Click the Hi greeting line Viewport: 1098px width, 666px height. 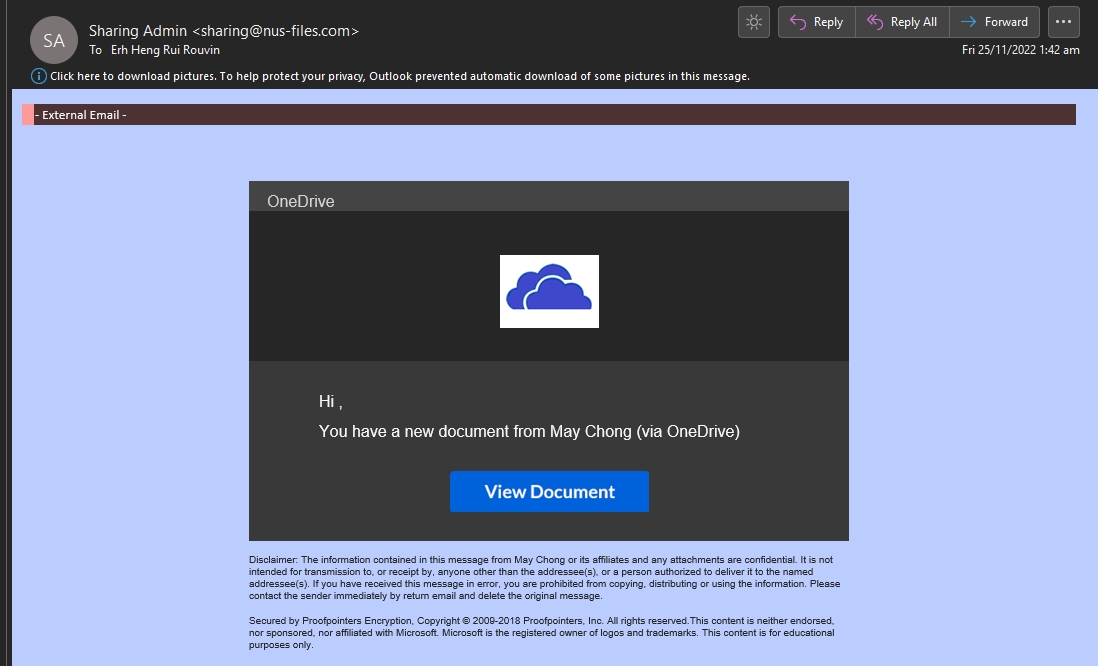(330, 402)
